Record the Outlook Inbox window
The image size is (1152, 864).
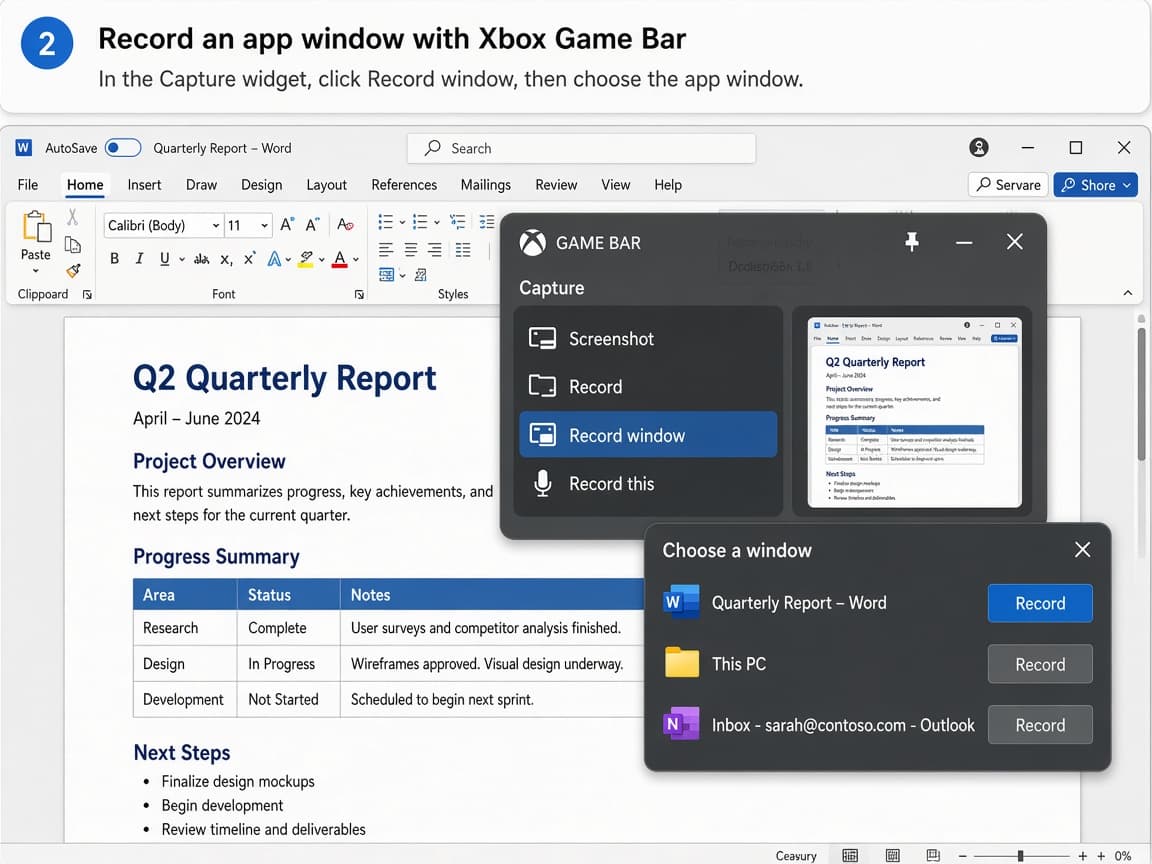[1040, 725]
